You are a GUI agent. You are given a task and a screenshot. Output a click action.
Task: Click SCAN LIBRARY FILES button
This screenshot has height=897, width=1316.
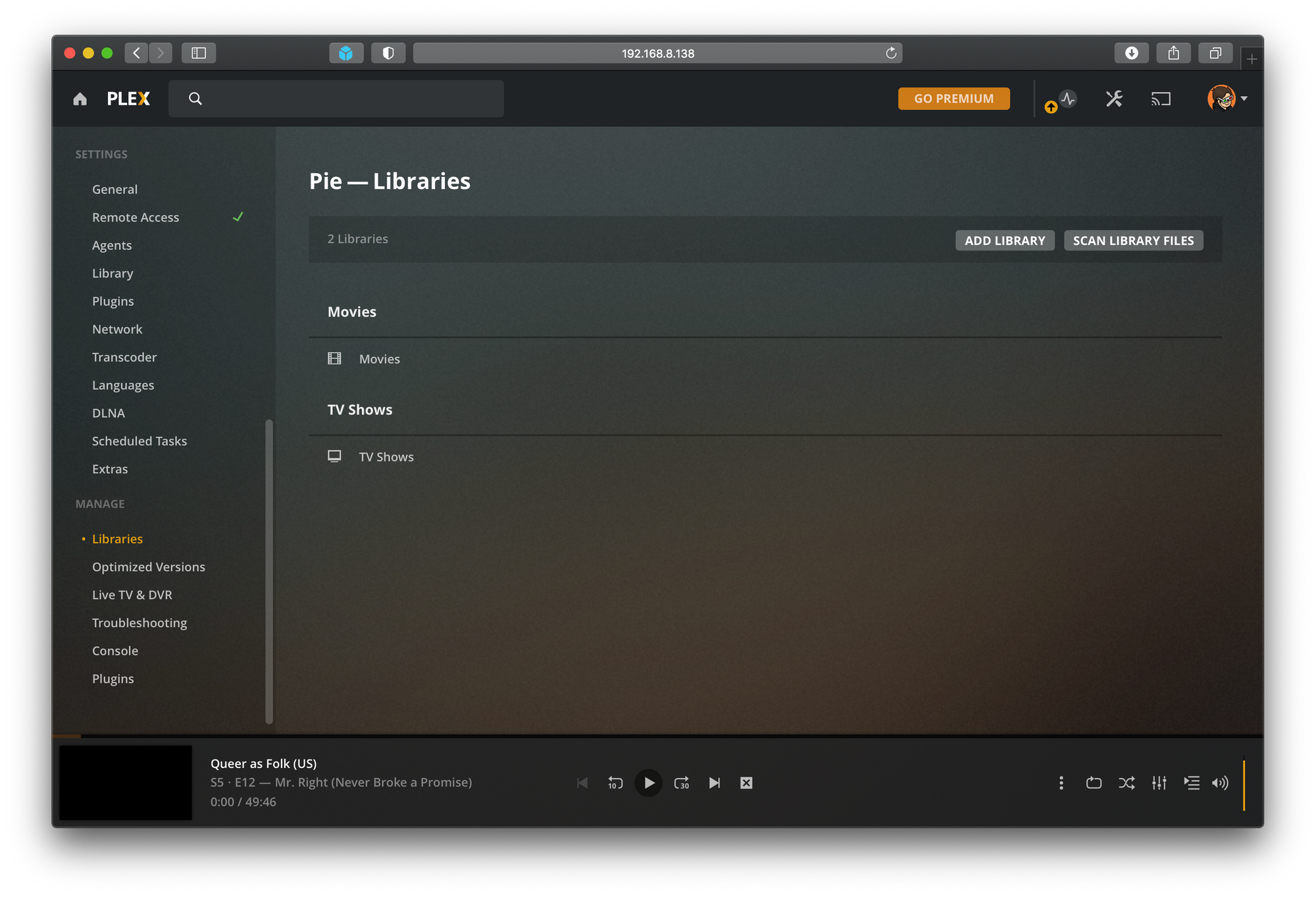click(1132, 240)
